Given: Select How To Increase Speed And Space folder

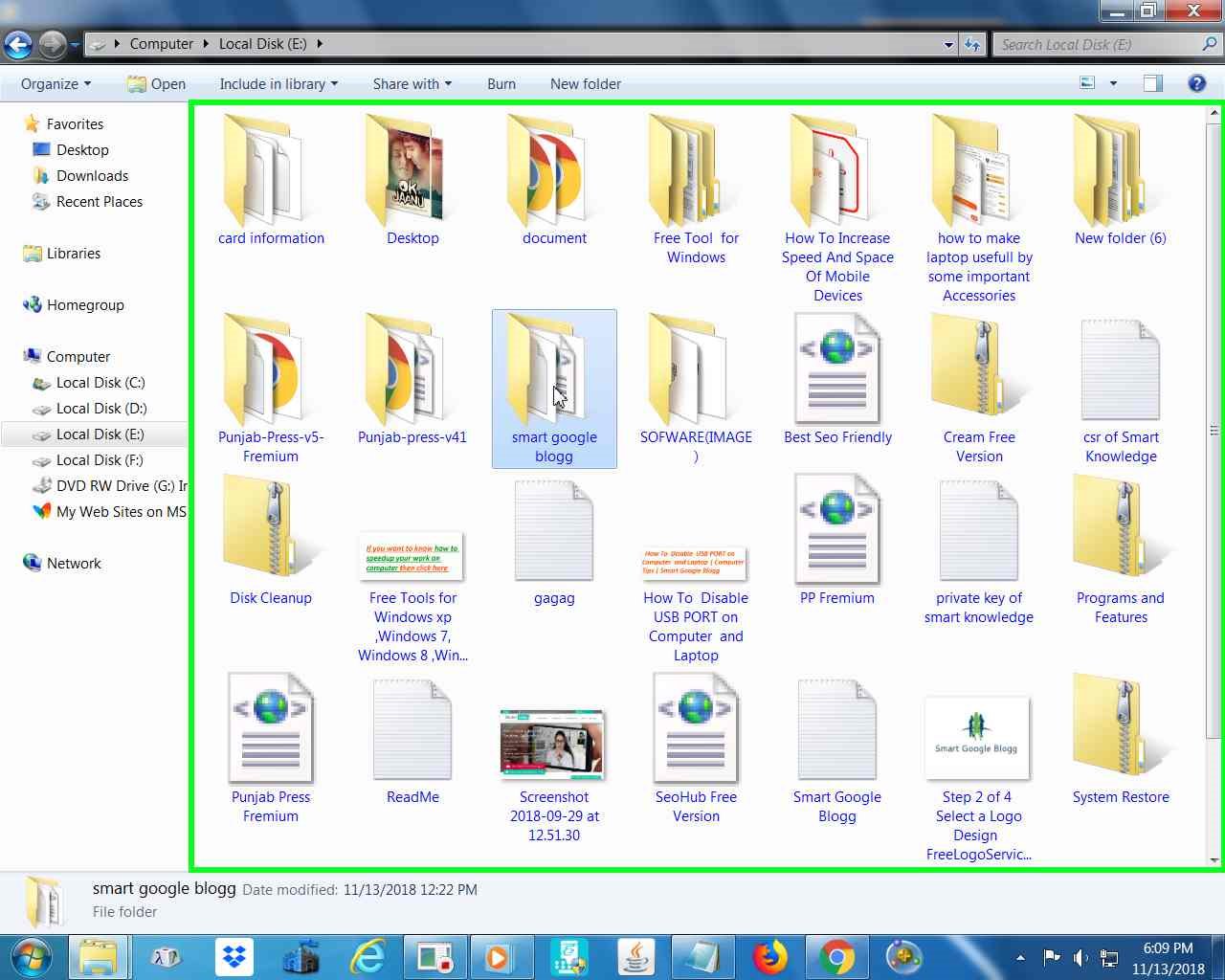Looking at the screenshot, I should [837, 208].
